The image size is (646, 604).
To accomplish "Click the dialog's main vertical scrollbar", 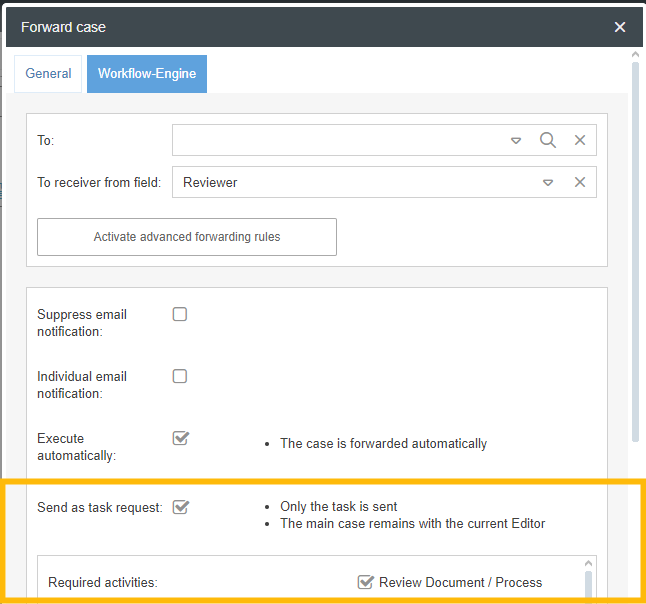I will point(635,250).
